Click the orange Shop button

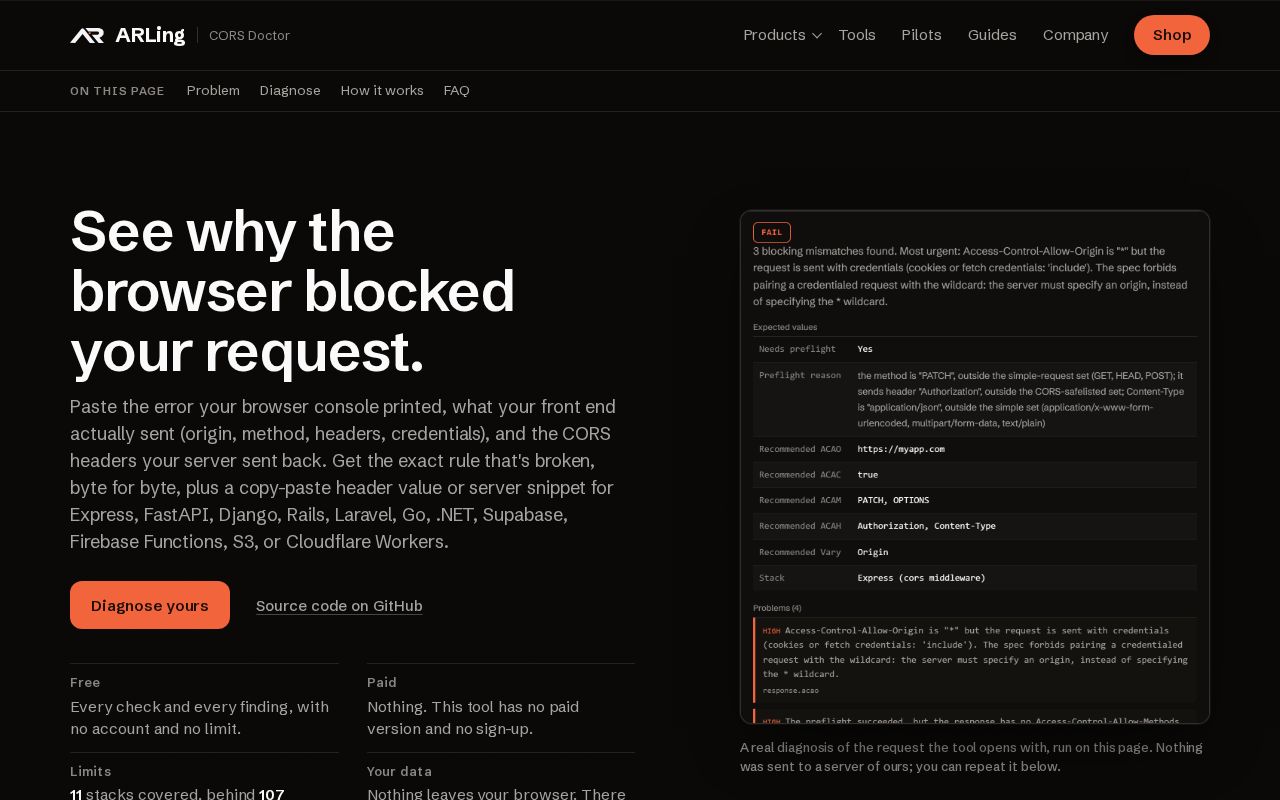[1172, 35]
